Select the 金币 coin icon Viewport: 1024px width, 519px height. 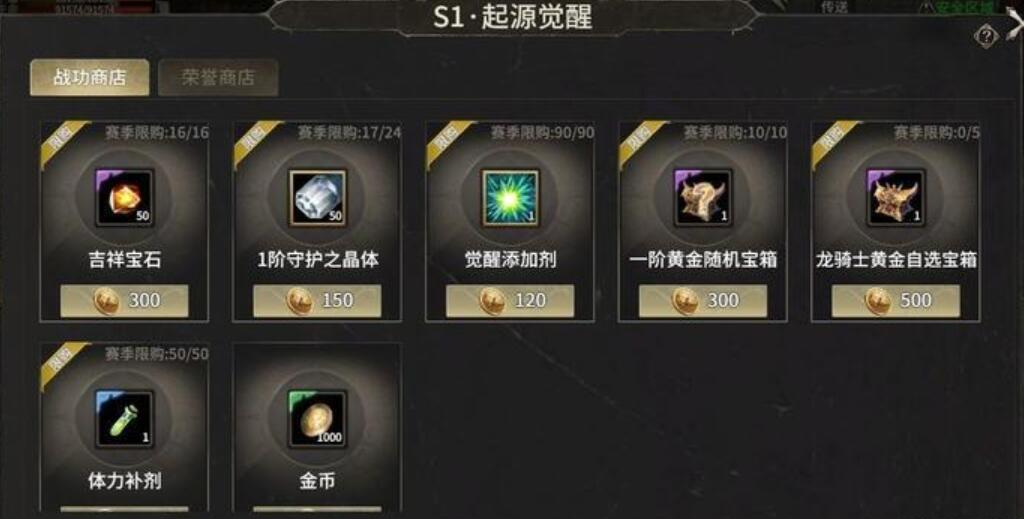[317, 419]
